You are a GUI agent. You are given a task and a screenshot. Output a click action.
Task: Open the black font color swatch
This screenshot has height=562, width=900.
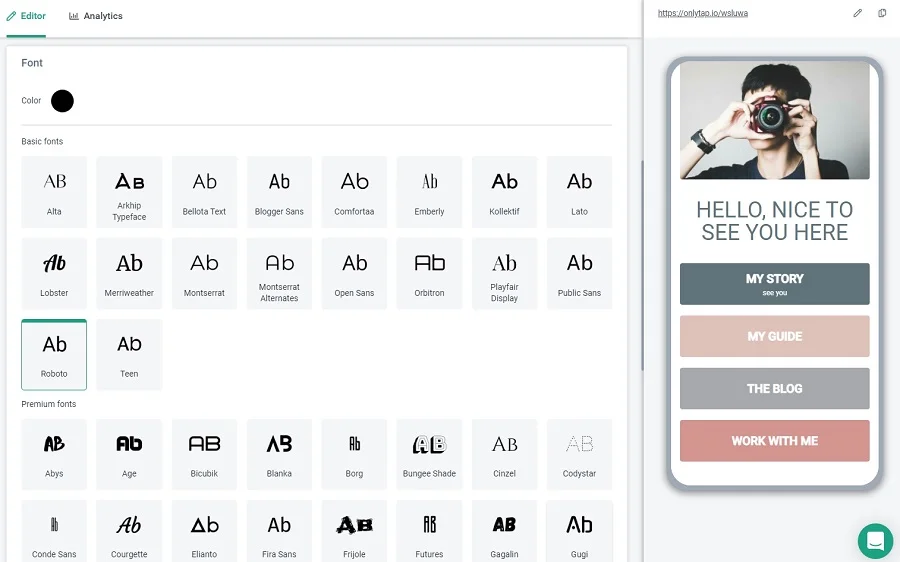pos(62,101)
